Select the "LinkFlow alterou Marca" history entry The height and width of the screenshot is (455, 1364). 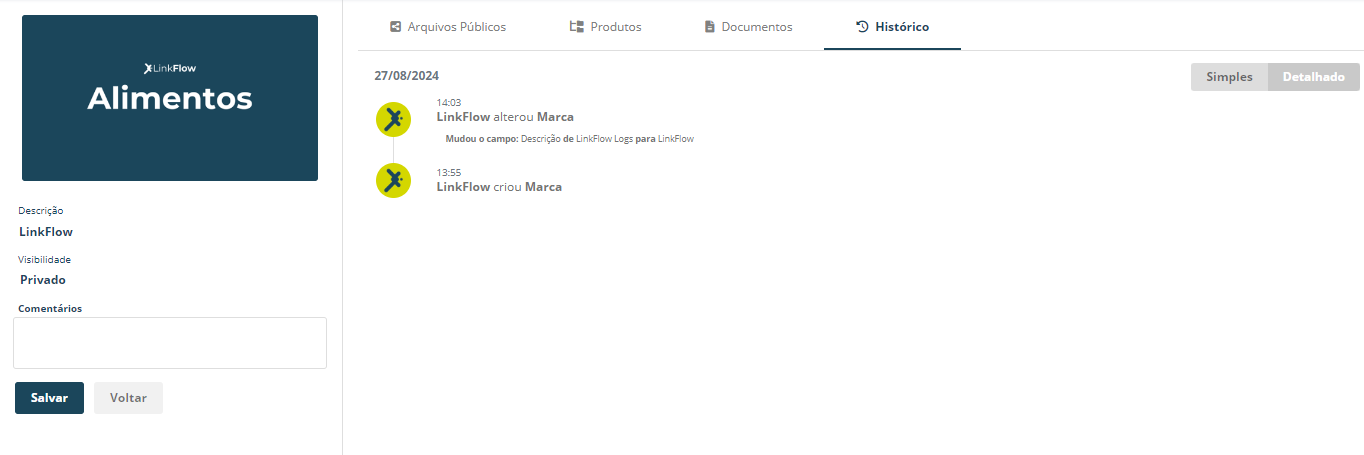[x=505, y=117]
